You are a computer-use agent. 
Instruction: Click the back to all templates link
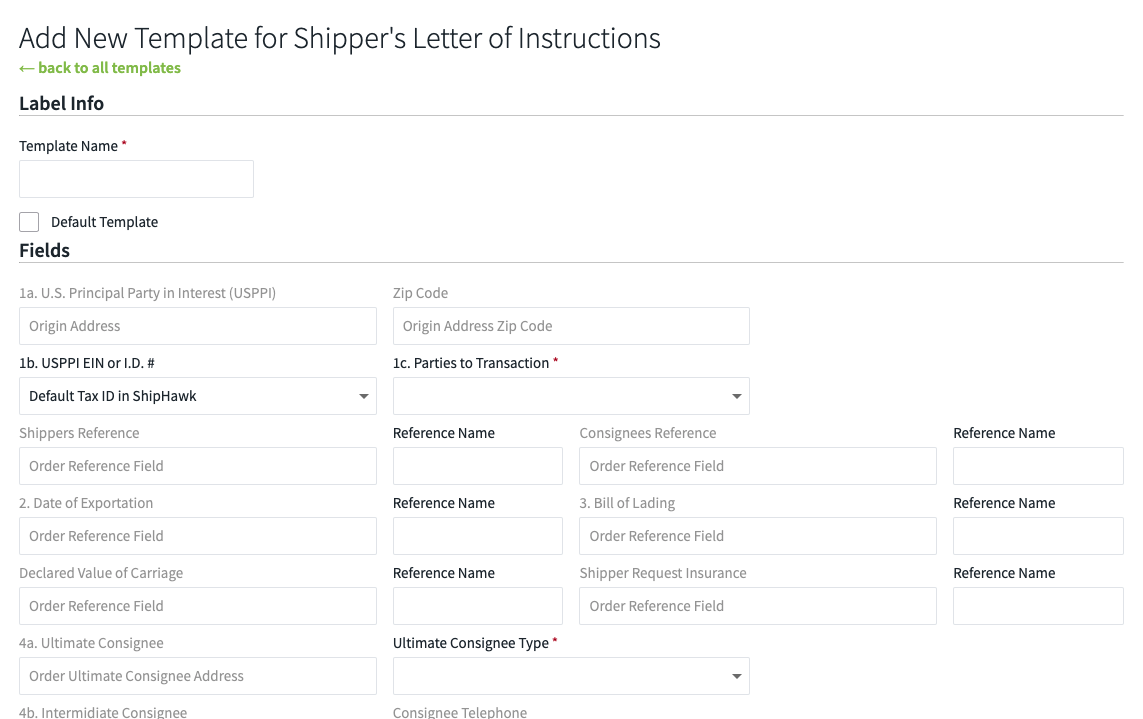[99, 67]
